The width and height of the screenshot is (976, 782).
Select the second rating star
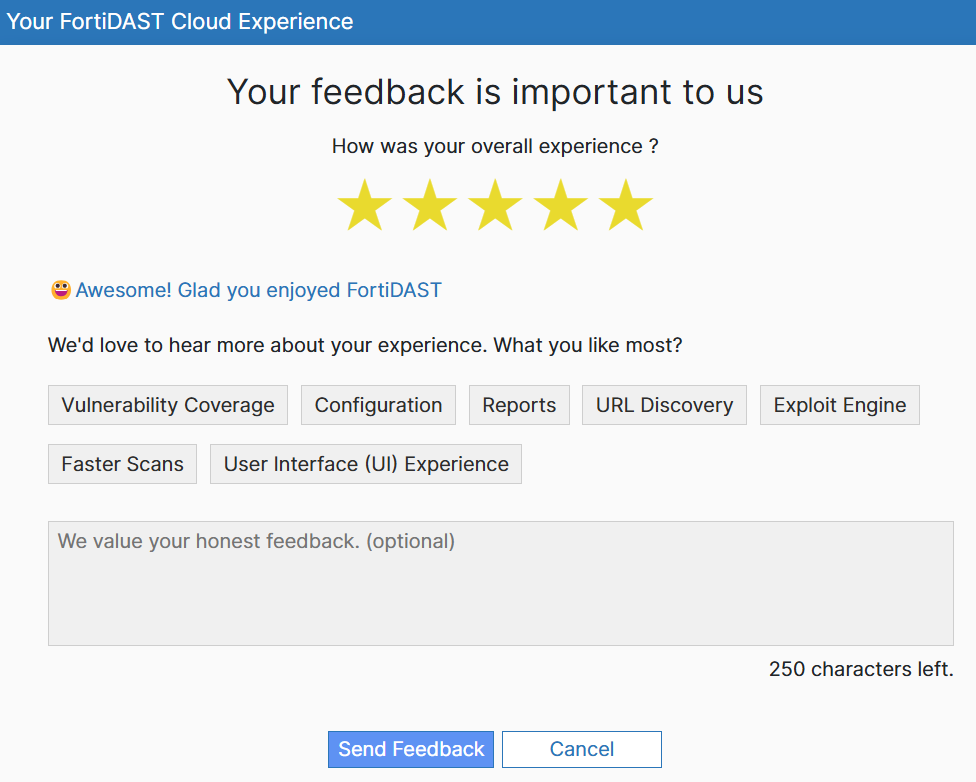[430, 207]
